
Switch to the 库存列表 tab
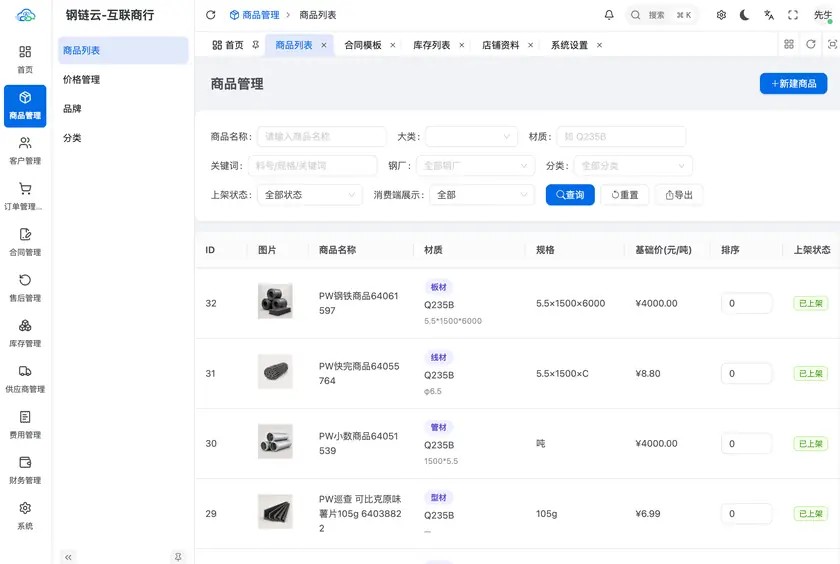pos(431,45)
